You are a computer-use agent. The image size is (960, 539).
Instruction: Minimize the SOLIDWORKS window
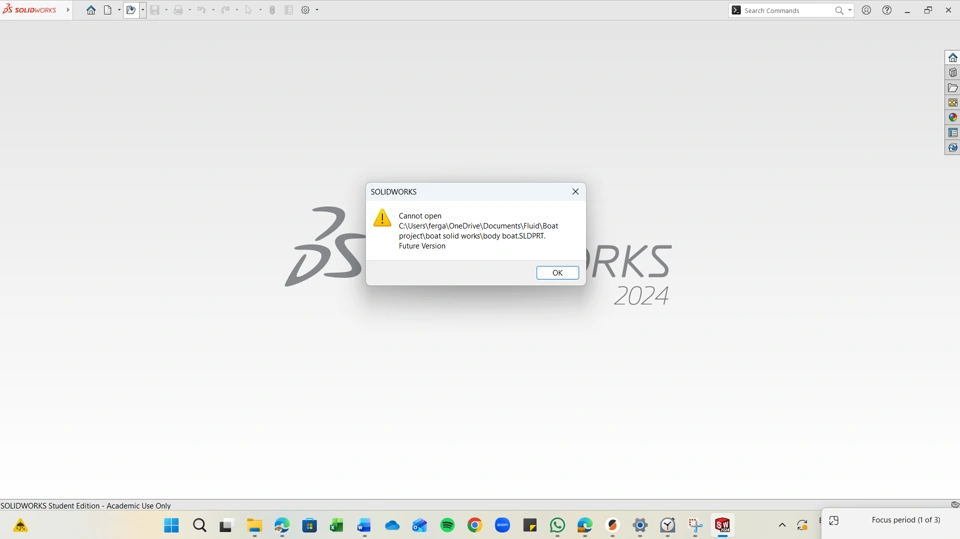pos(907,10)
